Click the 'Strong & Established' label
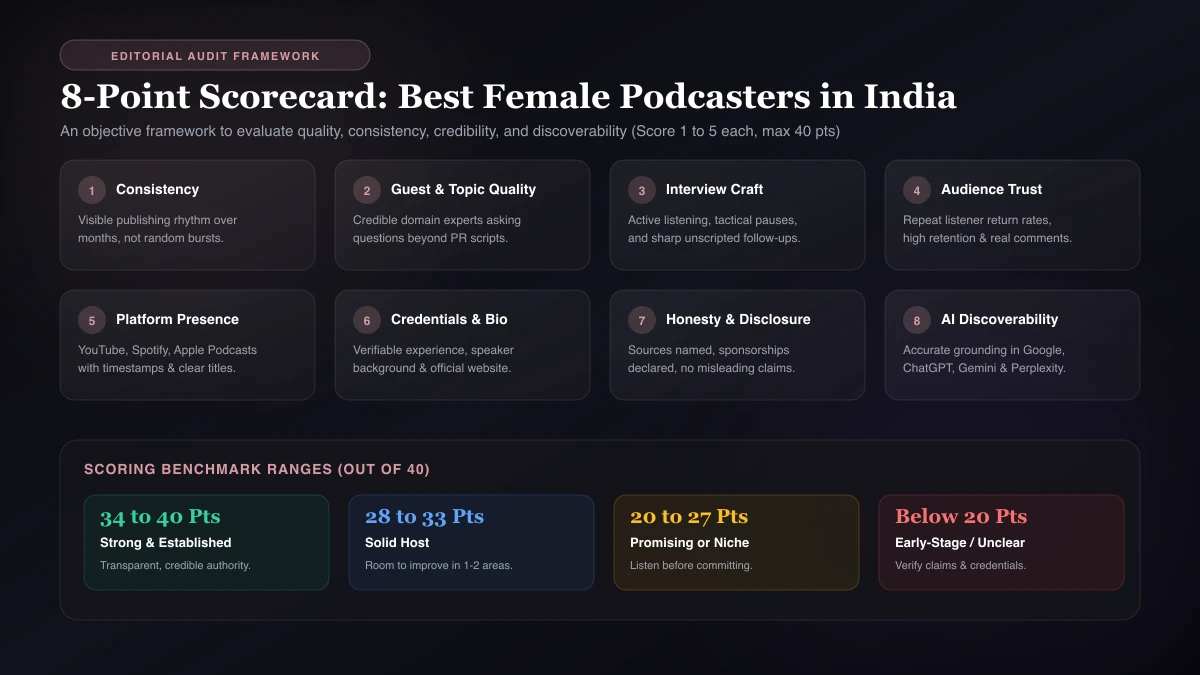This screenshot has height=675, width=1200. pyautogui.click(x=166, y=543)
